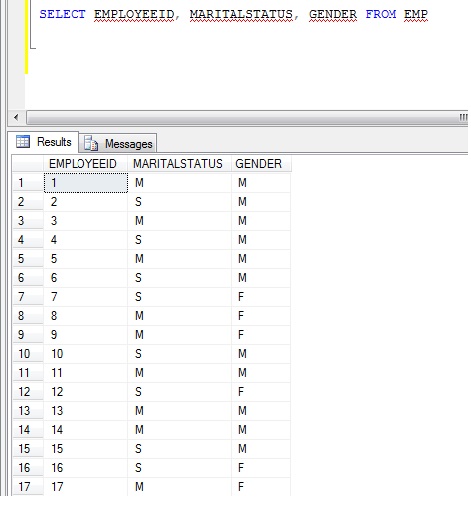This screenshot has width=471, height=523.
Task: Click the GENDER cell in row 14
Action: point(261,430)
